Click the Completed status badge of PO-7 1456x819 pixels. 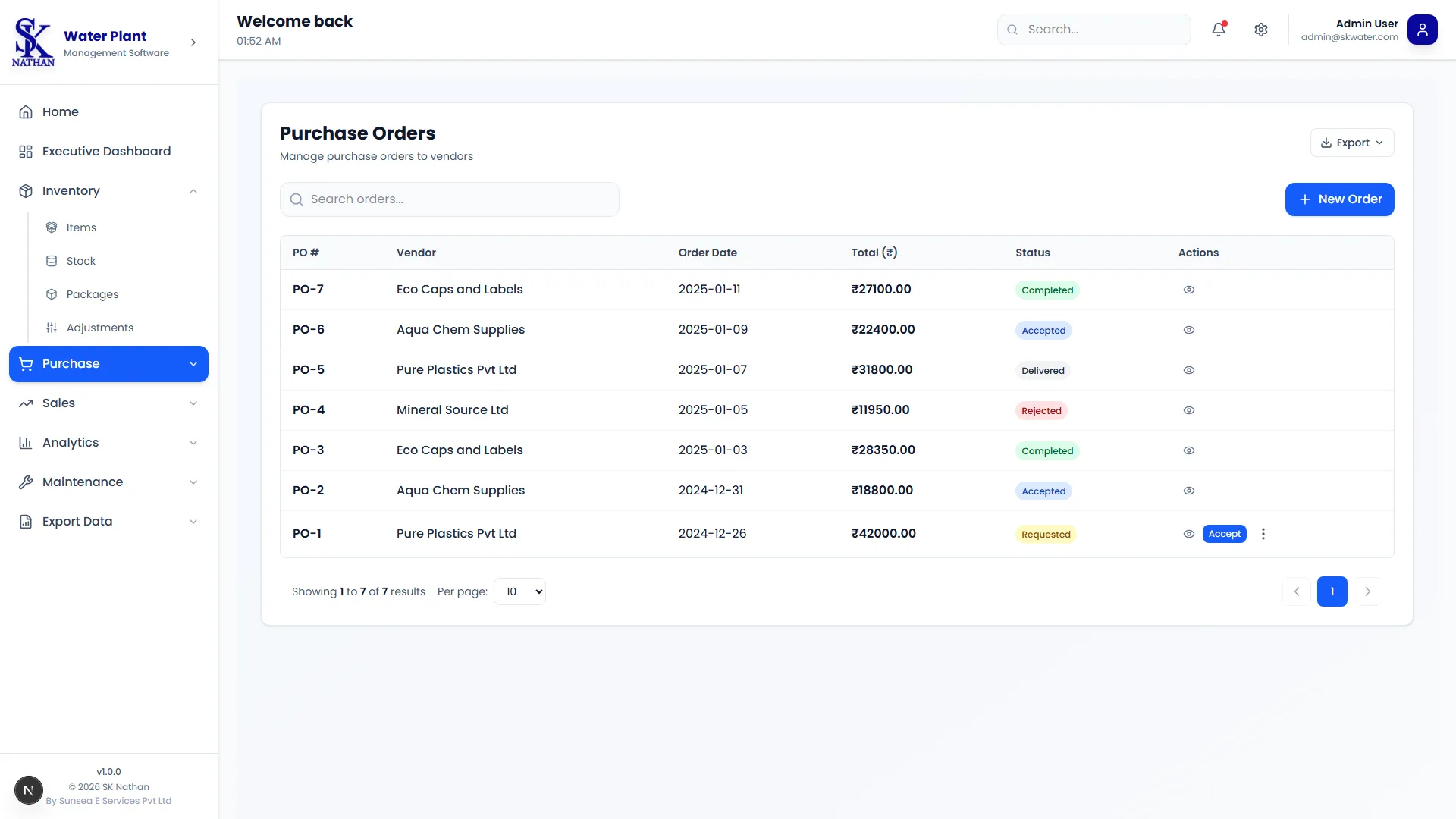[1046, 290]
